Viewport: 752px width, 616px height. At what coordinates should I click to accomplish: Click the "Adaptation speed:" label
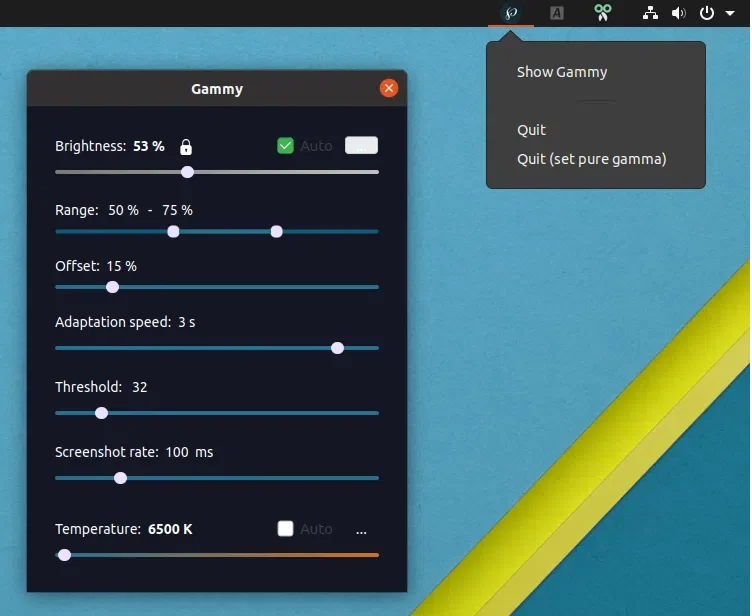point(113,322)
